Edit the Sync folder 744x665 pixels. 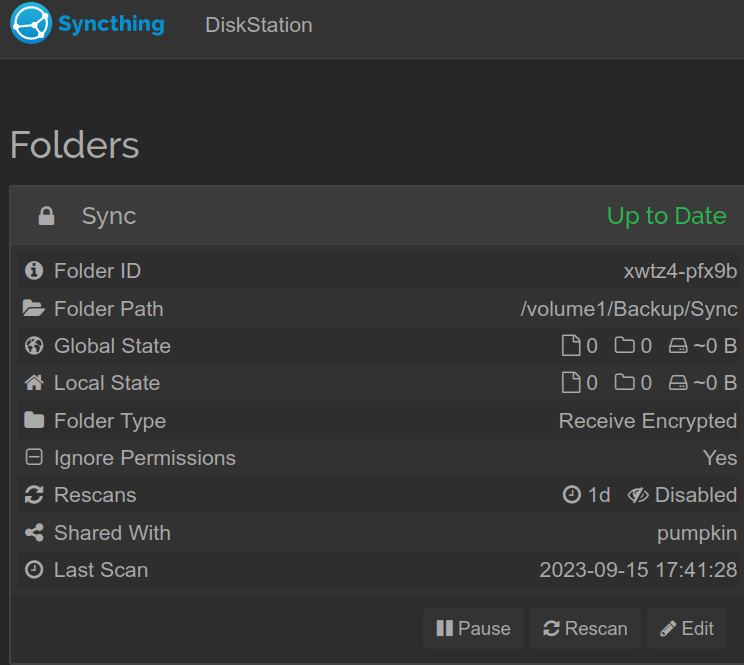687,628
